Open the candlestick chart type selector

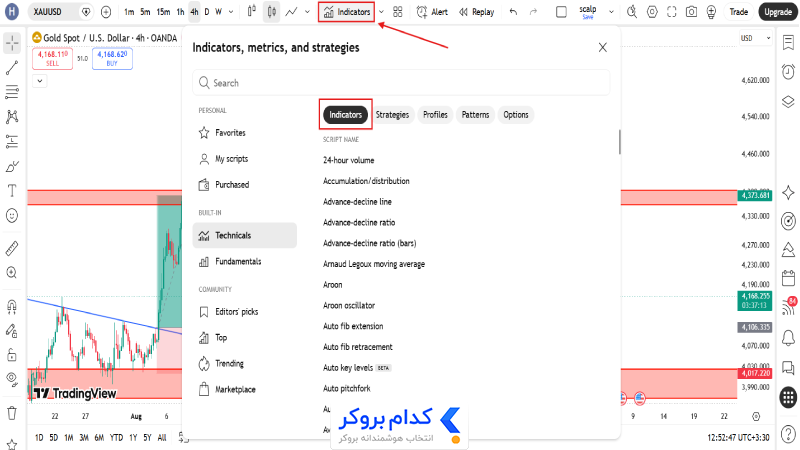271,12
